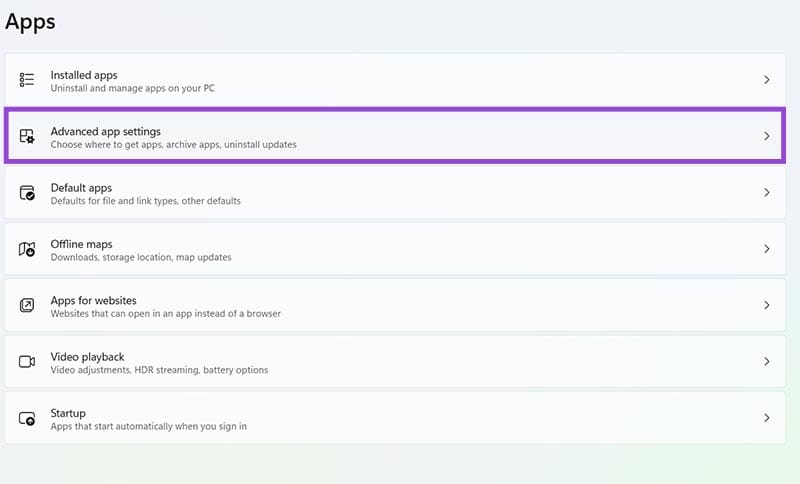
Task: Select the Offline maps label
Action: click(x=81, y=244)
